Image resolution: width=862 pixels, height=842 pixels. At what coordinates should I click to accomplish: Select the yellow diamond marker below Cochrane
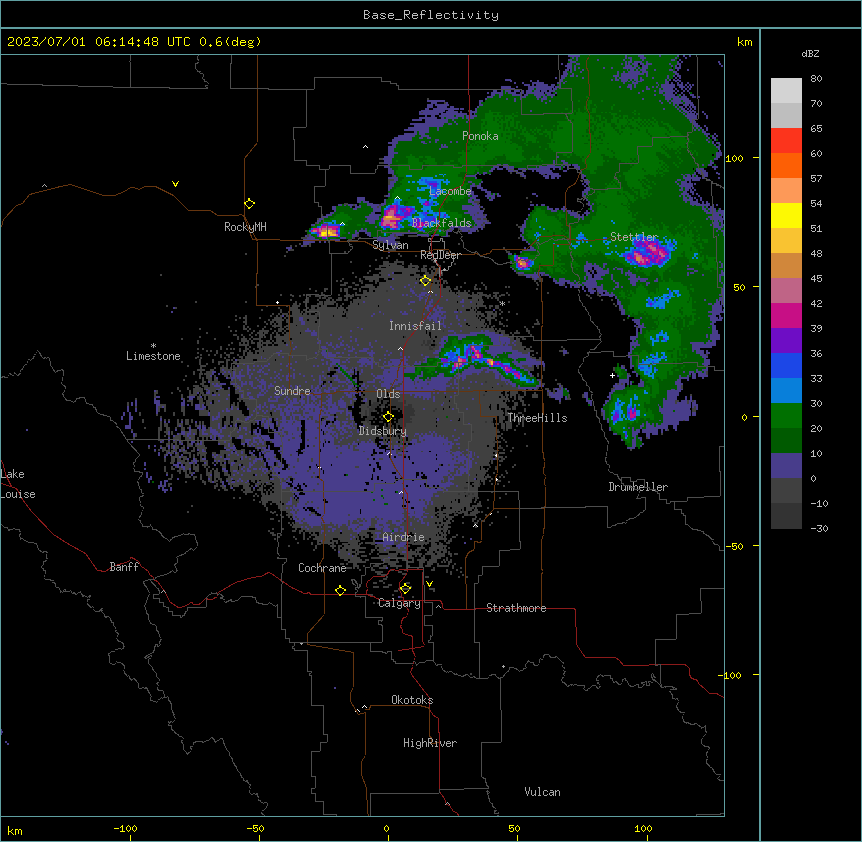click(340, 590)
